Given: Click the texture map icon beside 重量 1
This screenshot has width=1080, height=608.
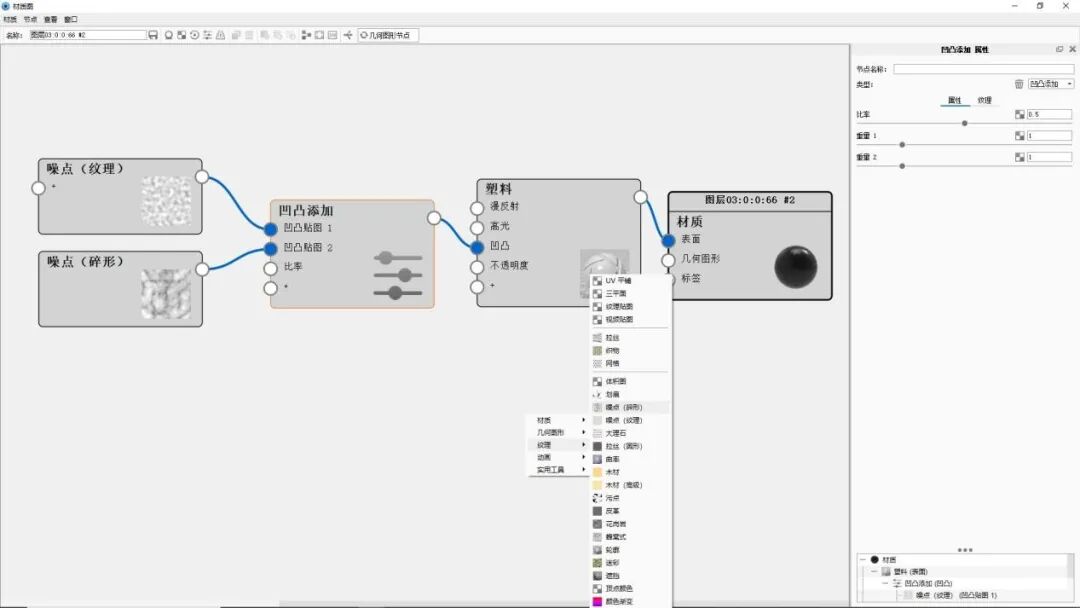Looking at the screenshot, I should pyautogui.click(x=1019, y=136).
